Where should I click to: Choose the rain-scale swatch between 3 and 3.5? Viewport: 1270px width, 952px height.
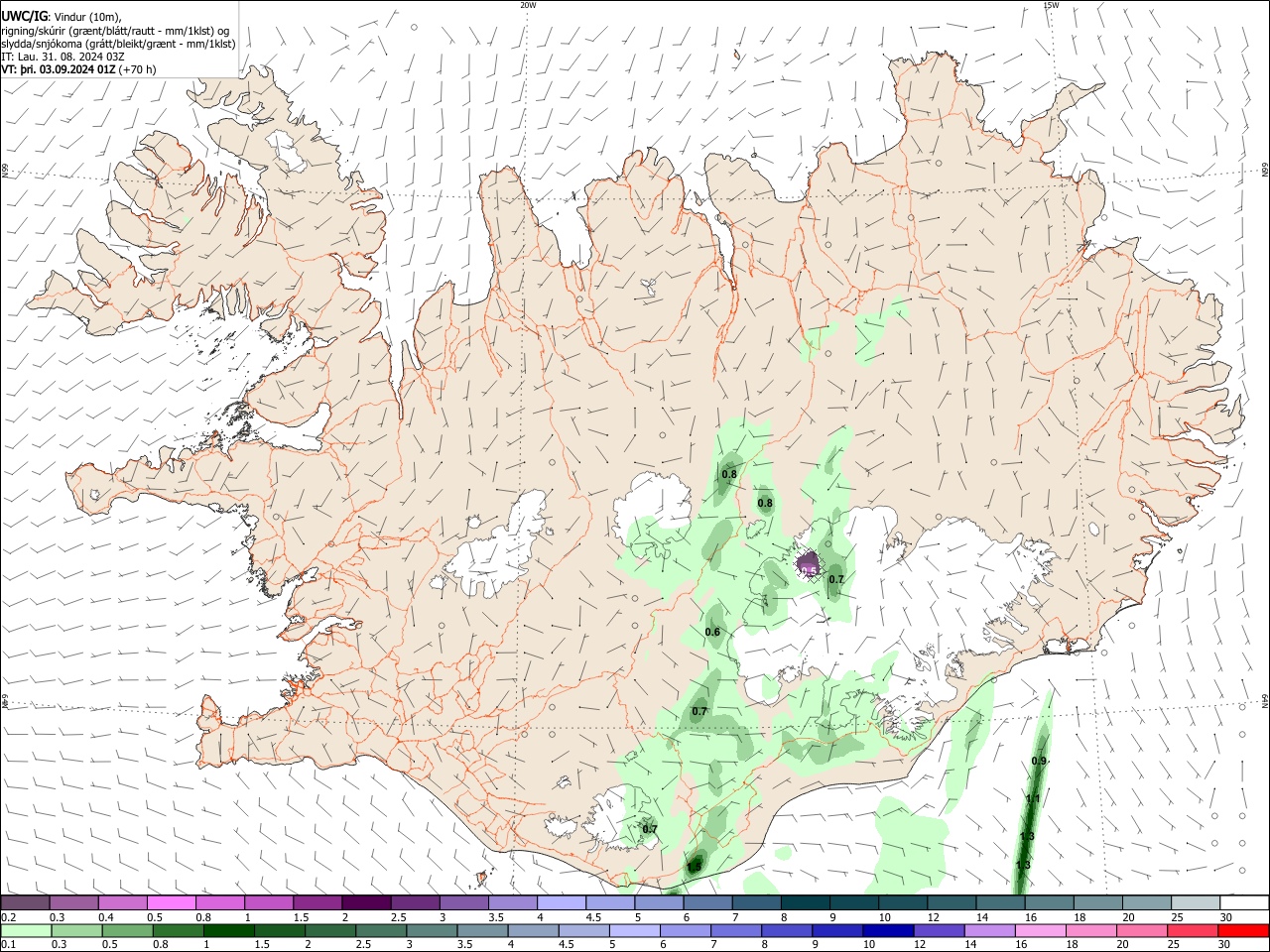pyautogui.click(x=433, y=930)
